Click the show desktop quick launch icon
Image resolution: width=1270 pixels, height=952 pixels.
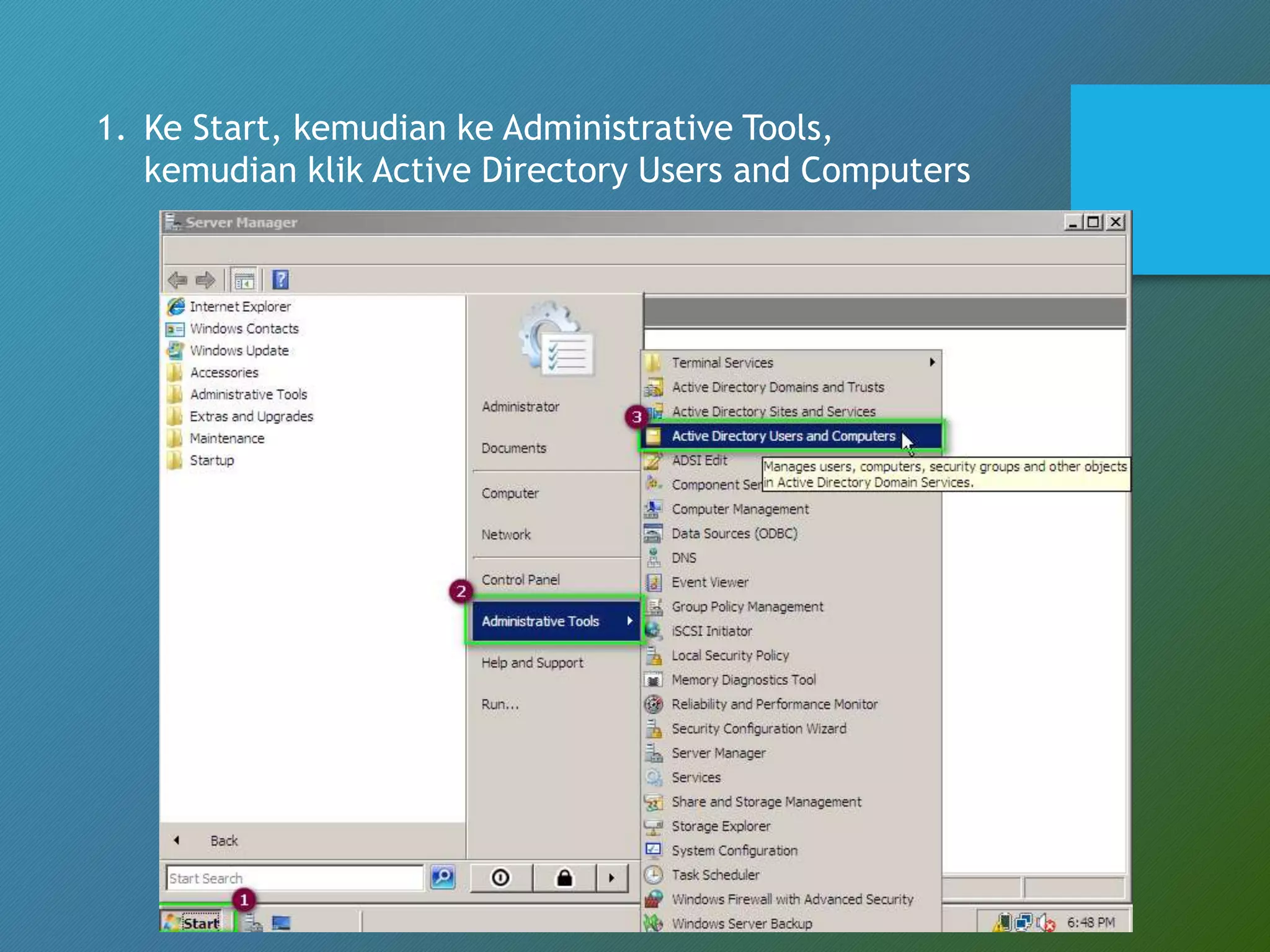pos(281,923)
